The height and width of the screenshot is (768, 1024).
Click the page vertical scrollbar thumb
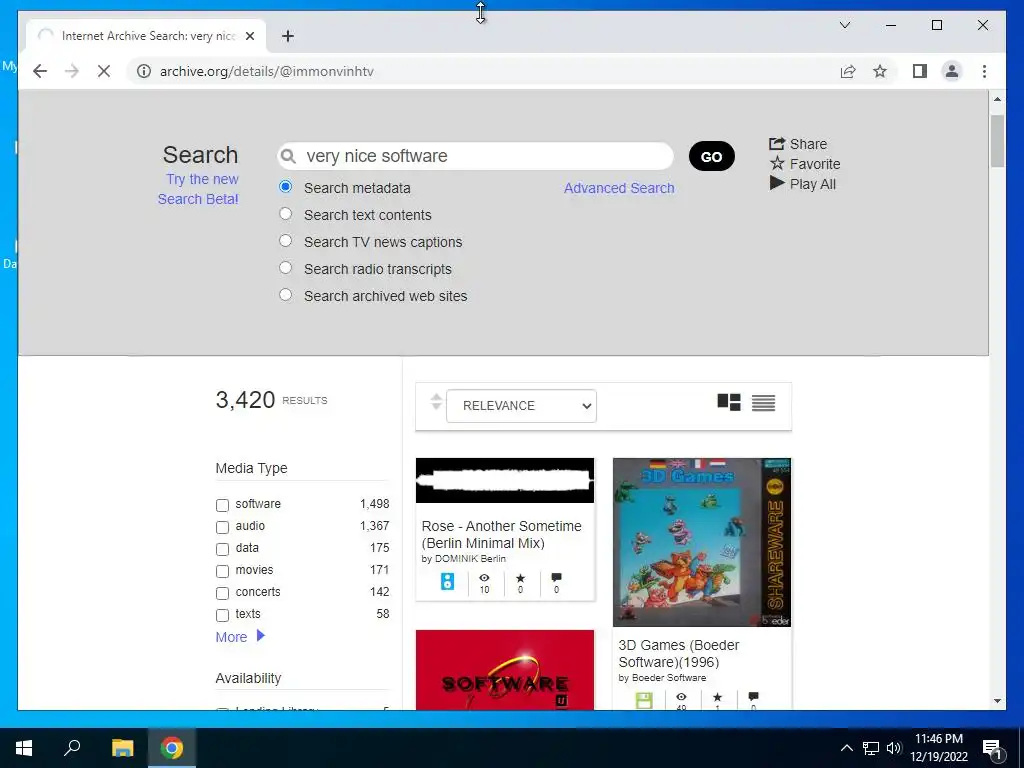(997, 140)
